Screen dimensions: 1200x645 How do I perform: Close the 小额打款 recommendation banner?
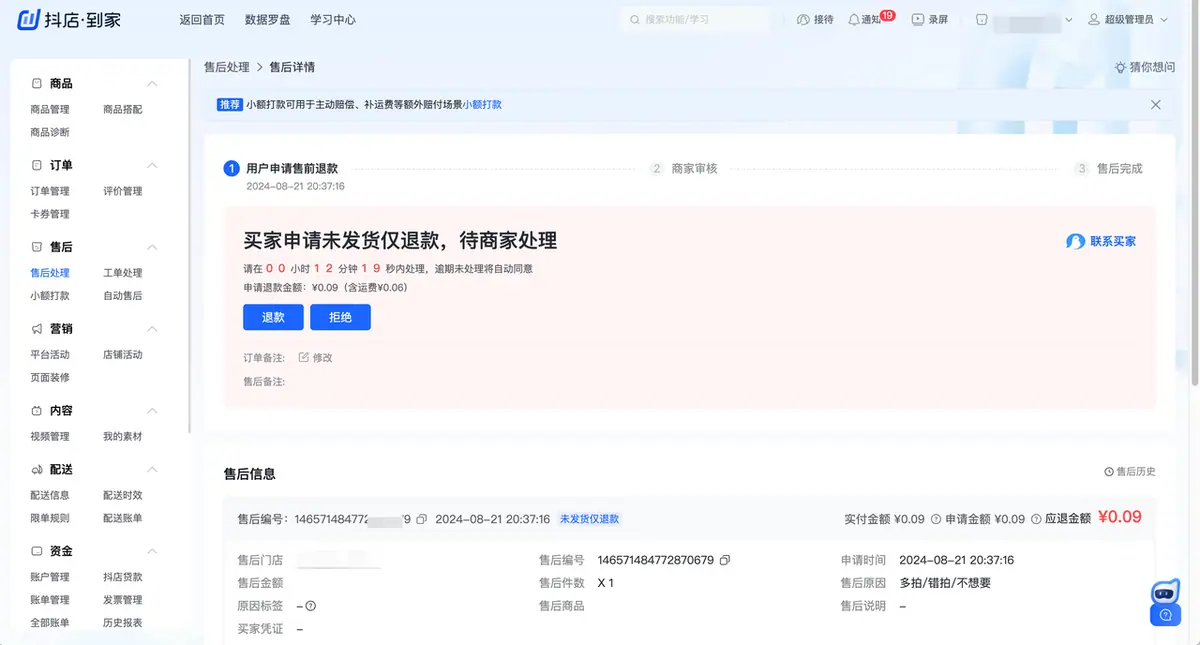tap(1156, 104)
